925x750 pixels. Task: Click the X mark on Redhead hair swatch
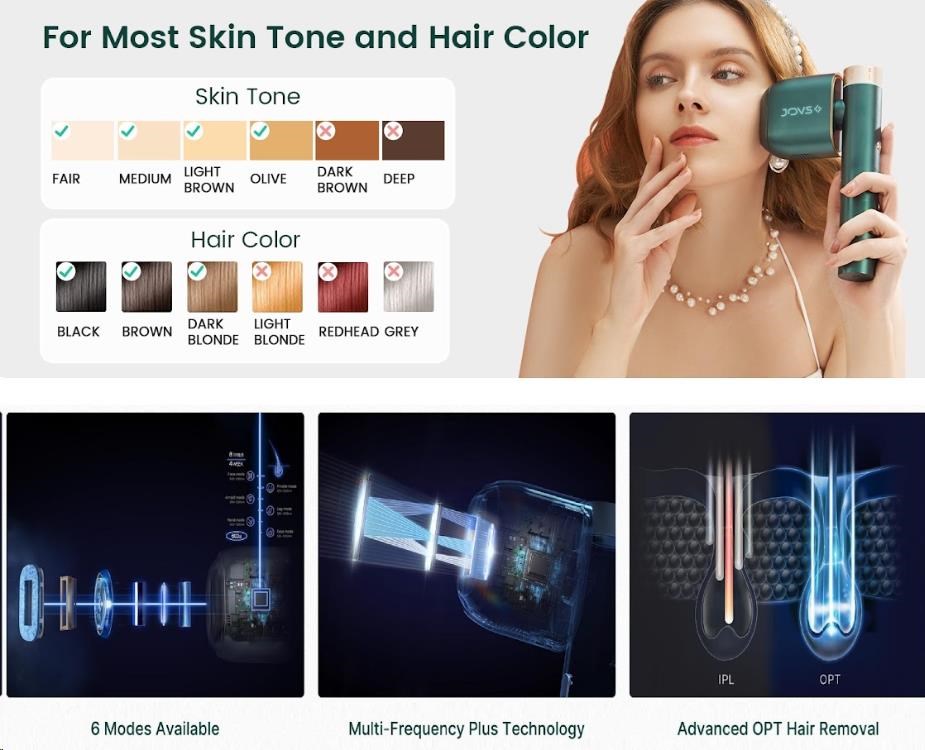tap(327, 271)
